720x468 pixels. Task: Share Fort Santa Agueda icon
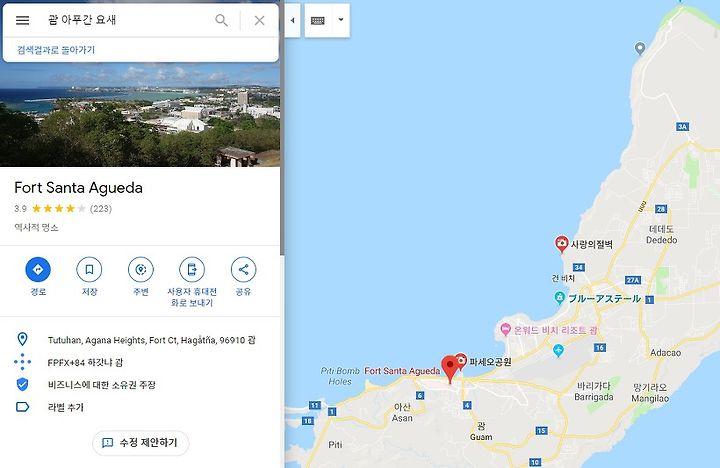[243, 270]
